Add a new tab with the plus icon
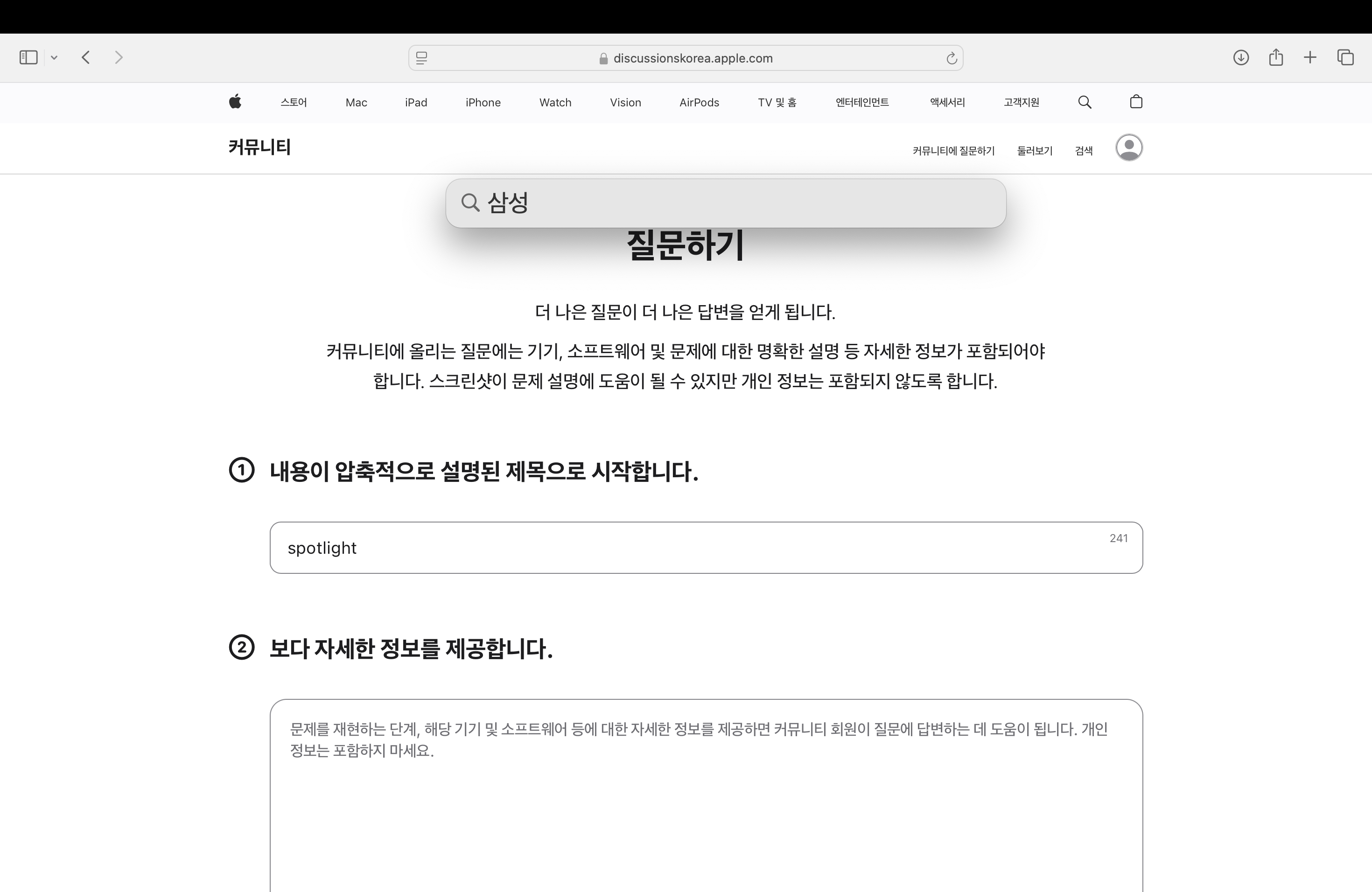 1310,58
